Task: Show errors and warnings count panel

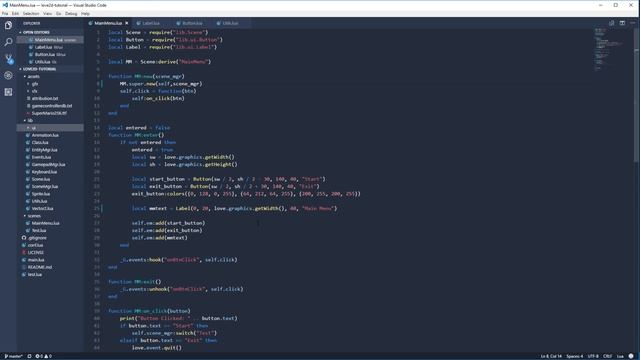Action: click(x=43, y=356)
